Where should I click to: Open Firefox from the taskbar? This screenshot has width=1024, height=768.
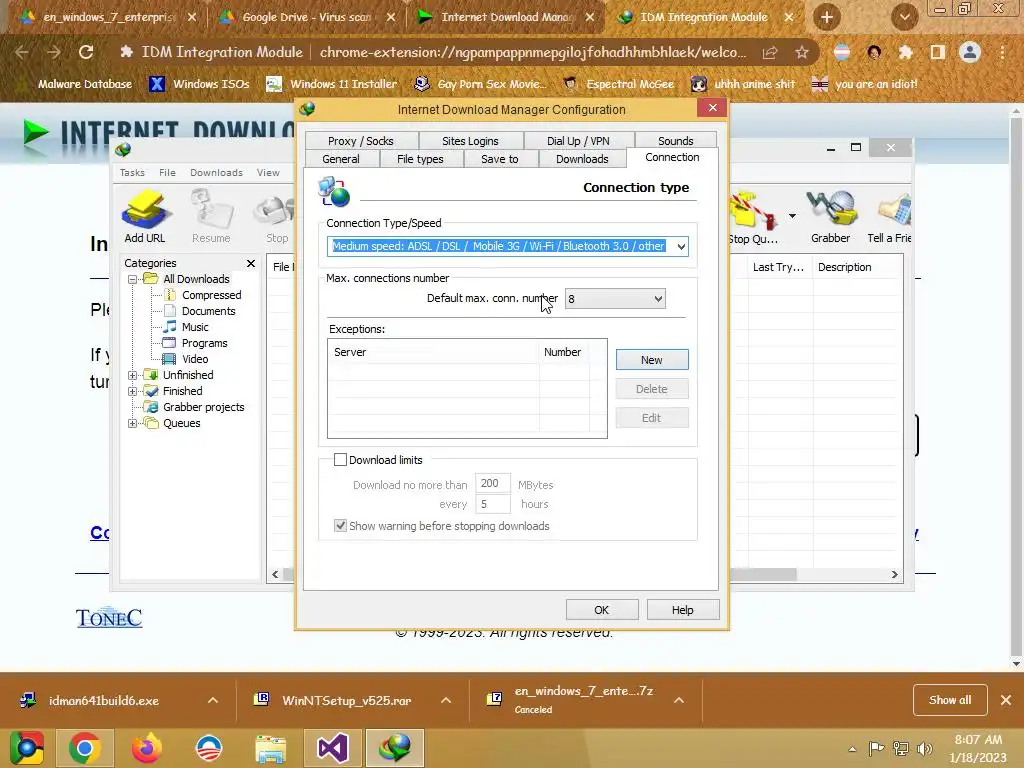tap(146, 748)
